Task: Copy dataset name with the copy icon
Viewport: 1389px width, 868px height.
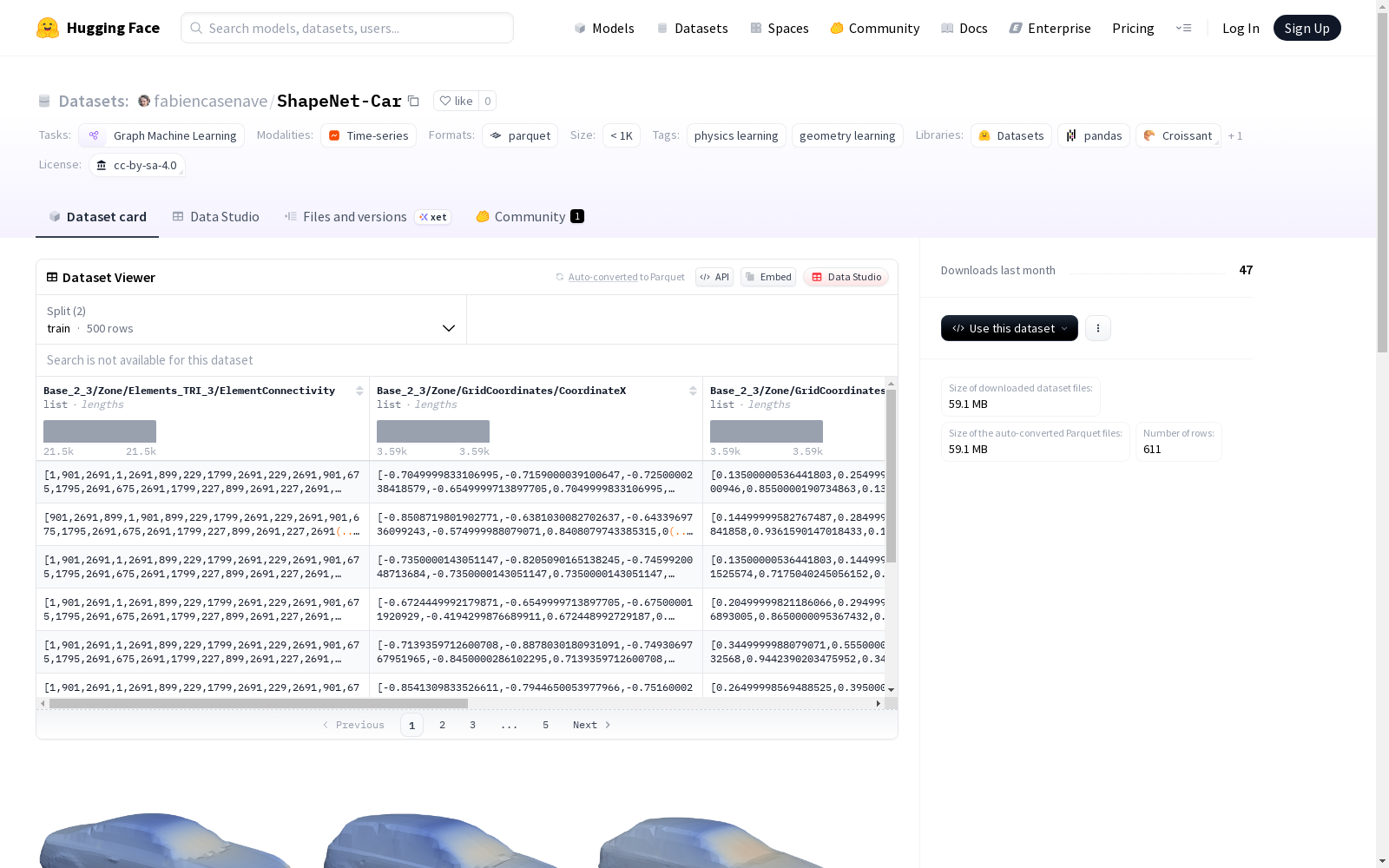Action: (414, 101)
